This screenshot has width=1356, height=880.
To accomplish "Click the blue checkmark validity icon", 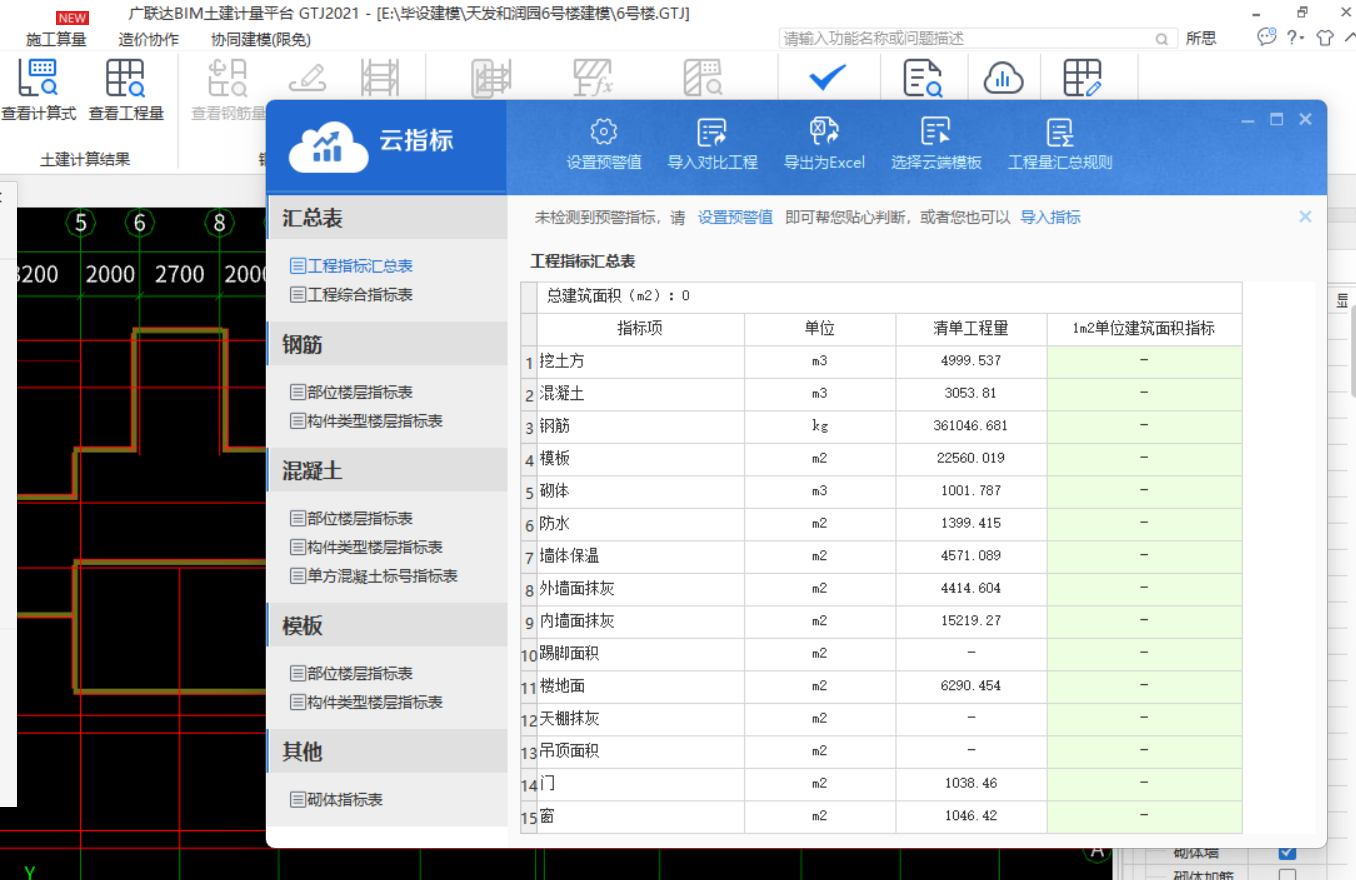I will [x=827, y=76].
